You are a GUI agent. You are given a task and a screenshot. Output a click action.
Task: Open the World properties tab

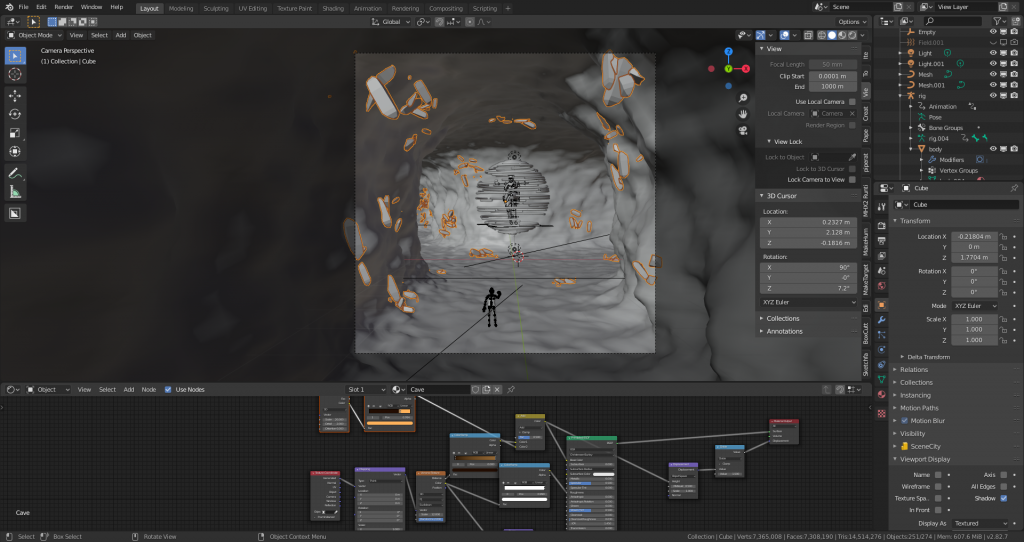click(882, 286)
